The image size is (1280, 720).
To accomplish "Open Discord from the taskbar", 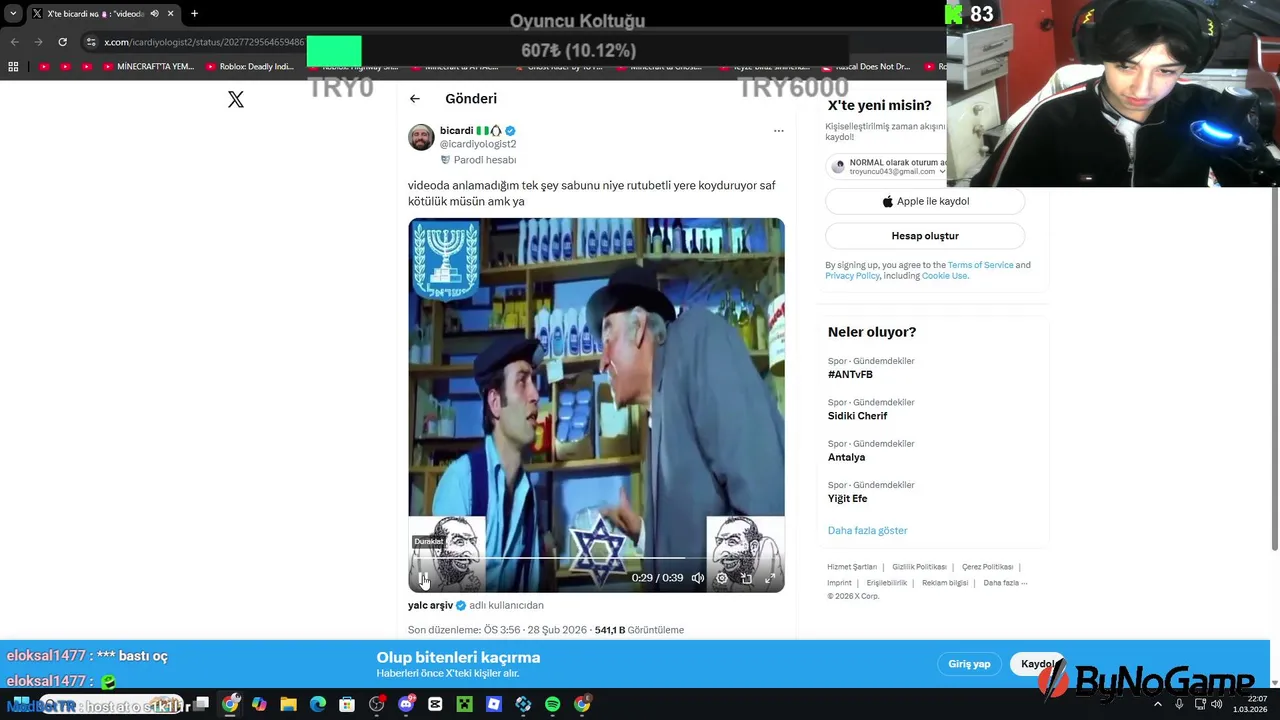I will 406,704.
